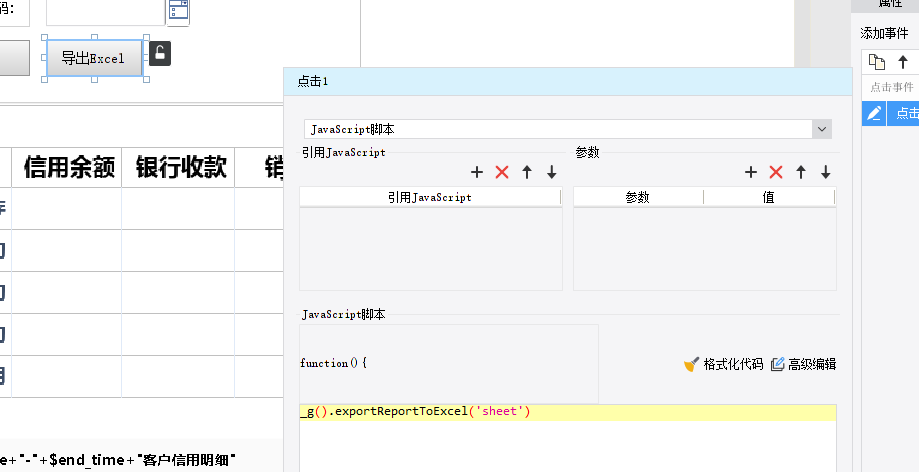Open 高级编辑 advanced editor
This screenshot has width=919, height=472.
804,364
